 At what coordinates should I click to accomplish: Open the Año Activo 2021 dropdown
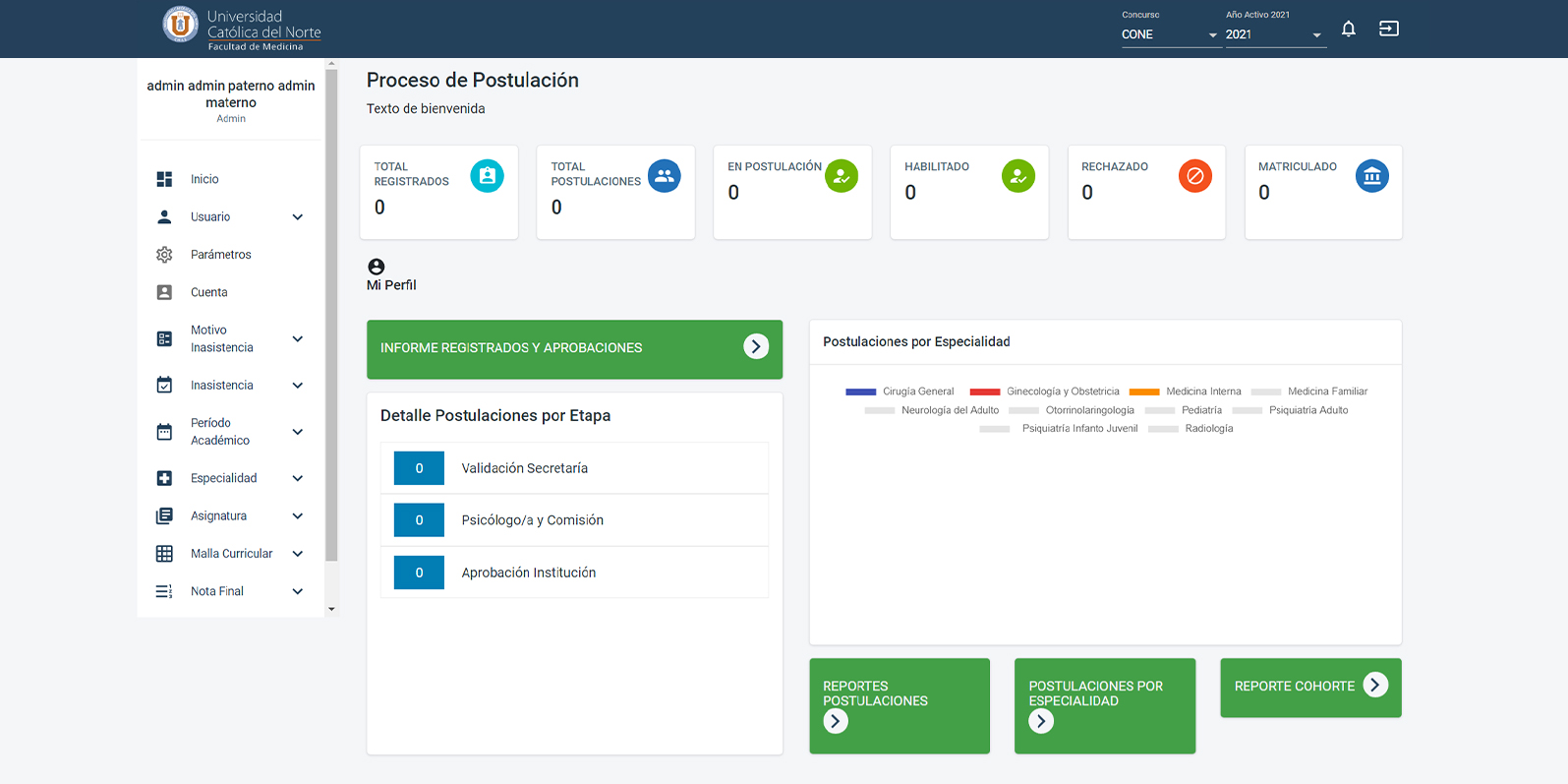pos(1273,34)
